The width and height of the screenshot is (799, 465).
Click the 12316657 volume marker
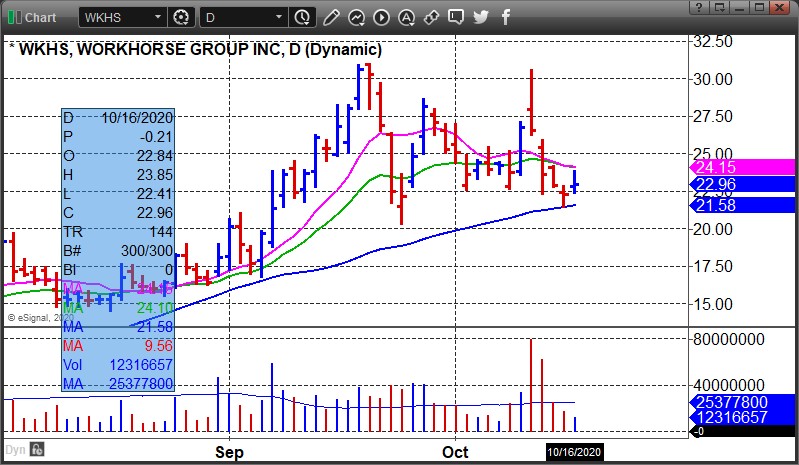(x=742, y=417)
